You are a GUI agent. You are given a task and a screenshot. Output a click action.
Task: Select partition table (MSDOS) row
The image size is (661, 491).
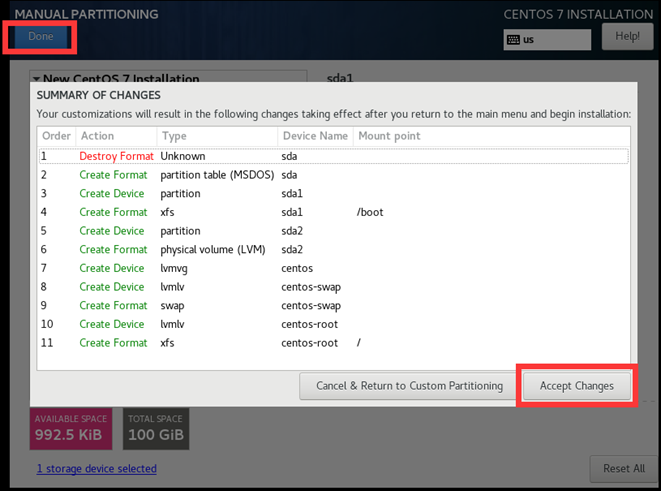(333, 175)
